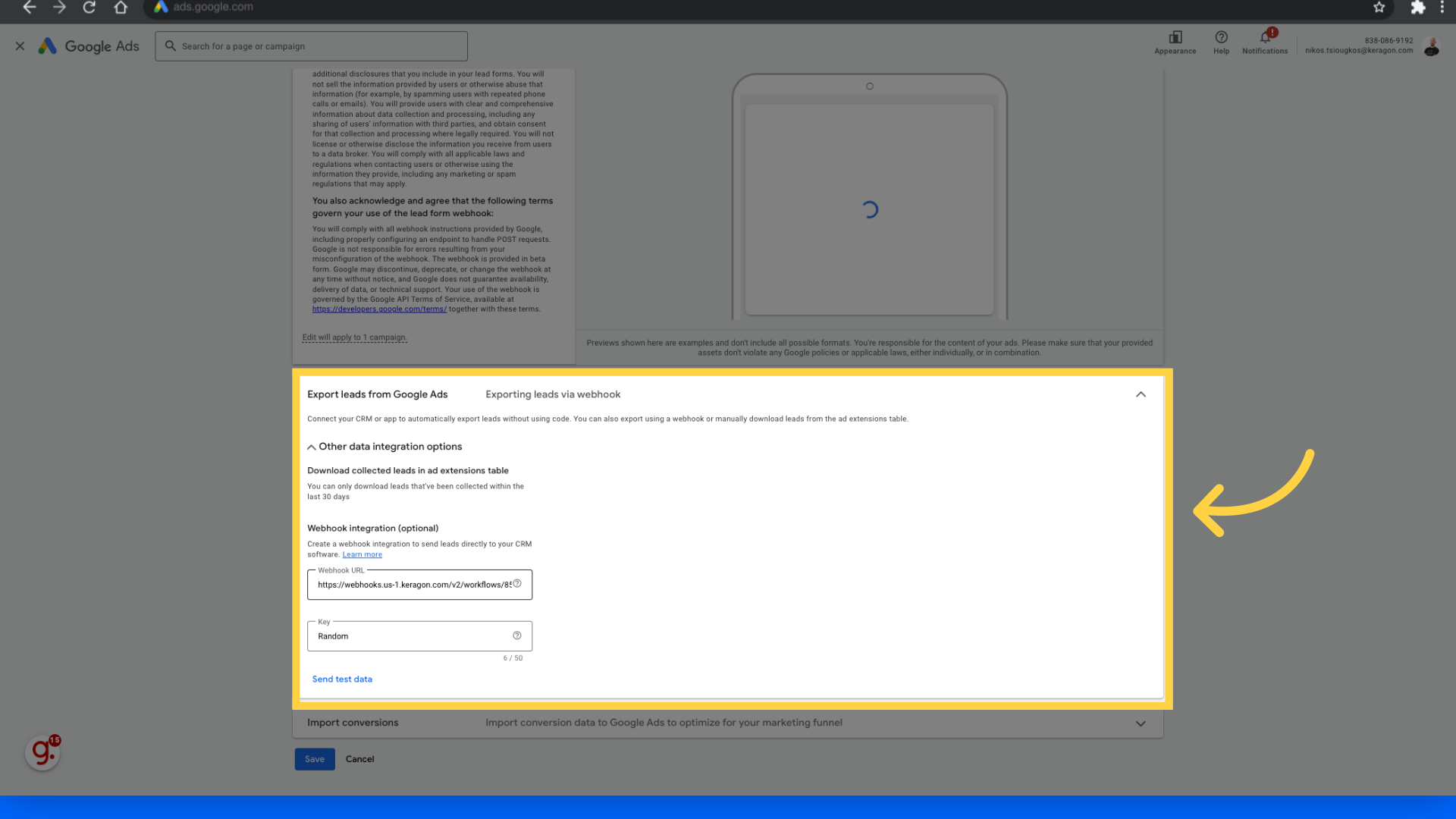Screen dimensions: 1456x819
Task: Click the Import conversion data description text
Action: pos(664,723)
